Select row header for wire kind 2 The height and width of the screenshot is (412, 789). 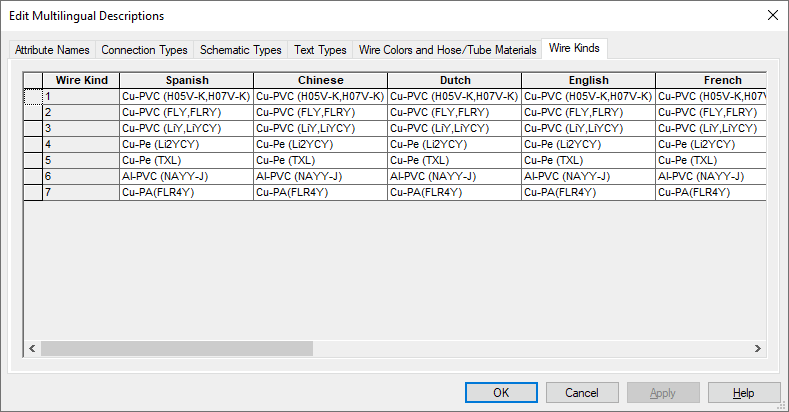(x=33, y=112)
